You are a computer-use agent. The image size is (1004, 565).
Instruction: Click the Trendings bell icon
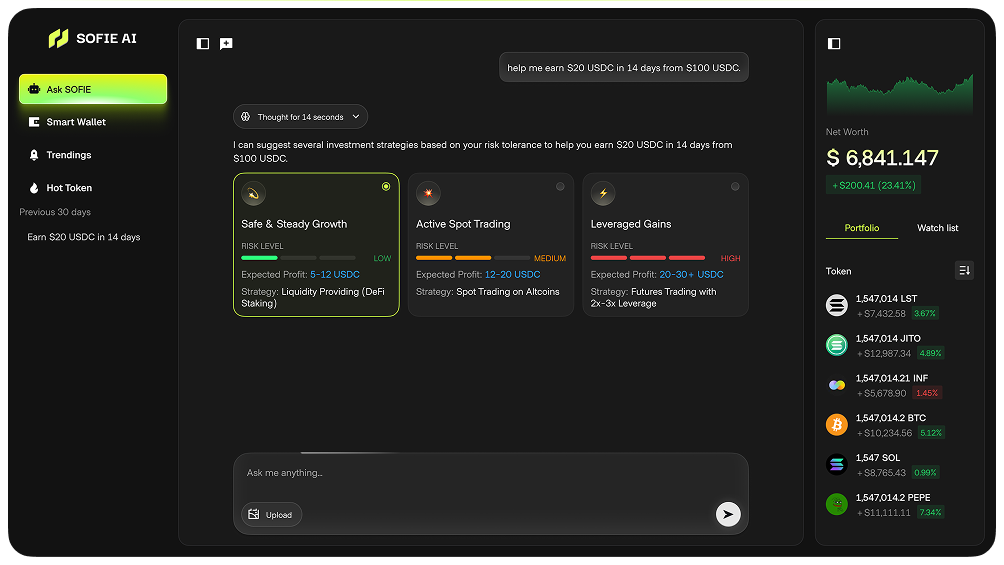click(34, 155)
